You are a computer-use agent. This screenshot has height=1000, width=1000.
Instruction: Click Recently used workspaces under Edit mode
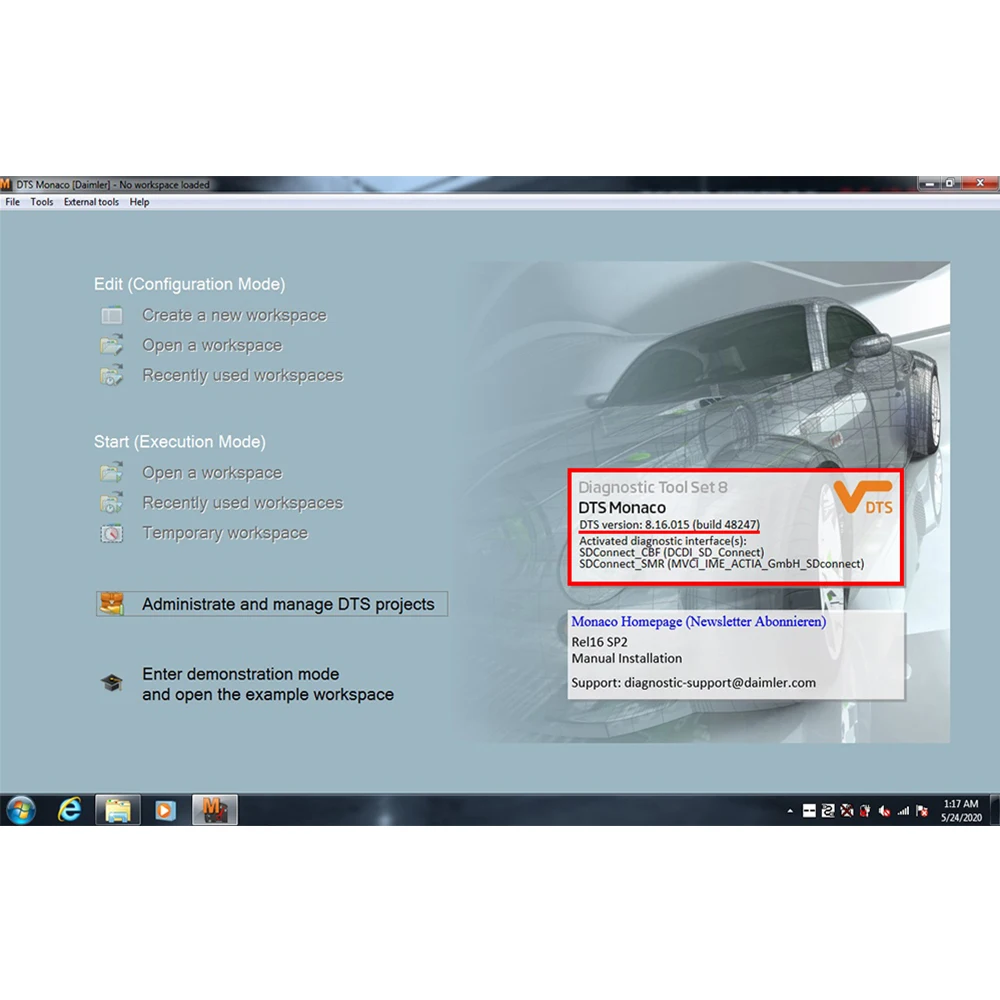(x=242, y=375)
